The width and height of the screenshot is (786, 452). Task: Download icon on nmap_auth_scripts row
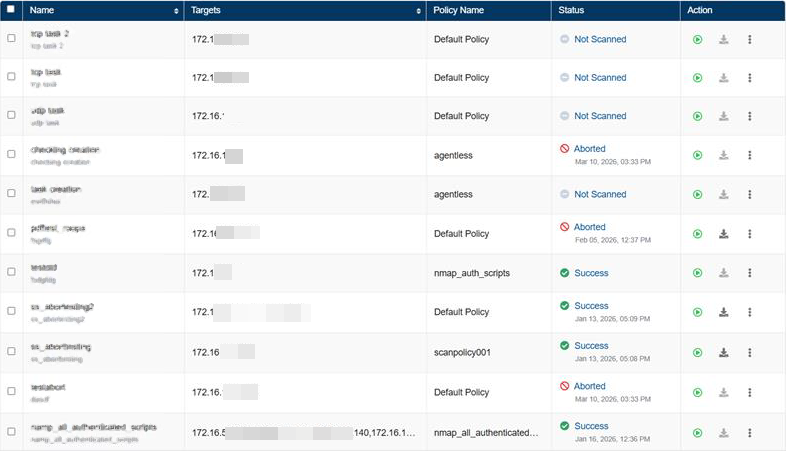click(x=723, y=273)
